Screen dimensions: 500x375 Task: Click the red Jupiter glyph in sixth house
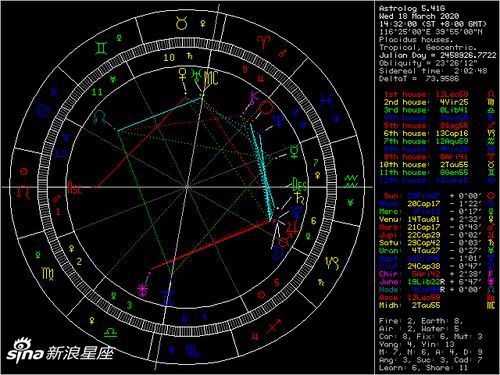[x=293, y=228]
